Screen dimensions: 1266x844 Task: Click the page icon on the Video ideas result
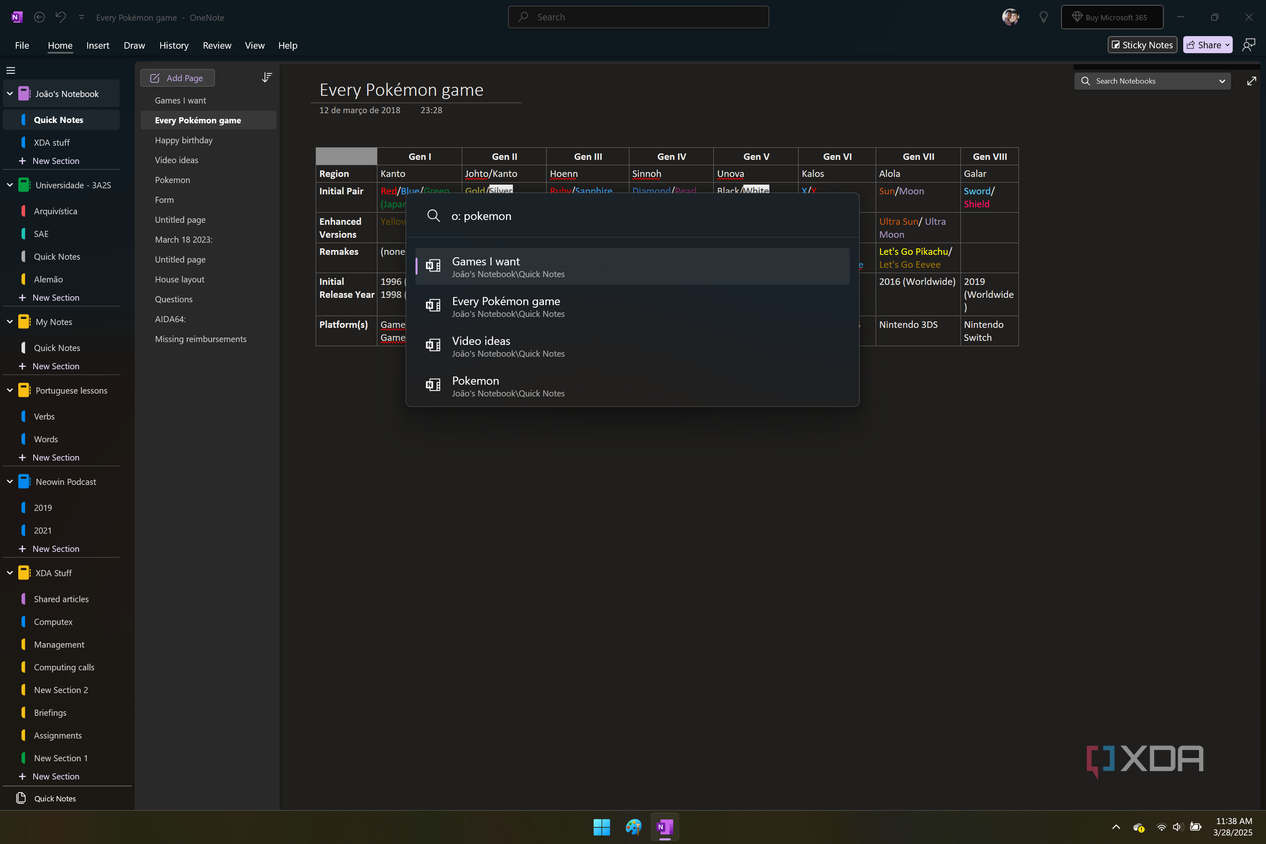(x=433, y=345)
